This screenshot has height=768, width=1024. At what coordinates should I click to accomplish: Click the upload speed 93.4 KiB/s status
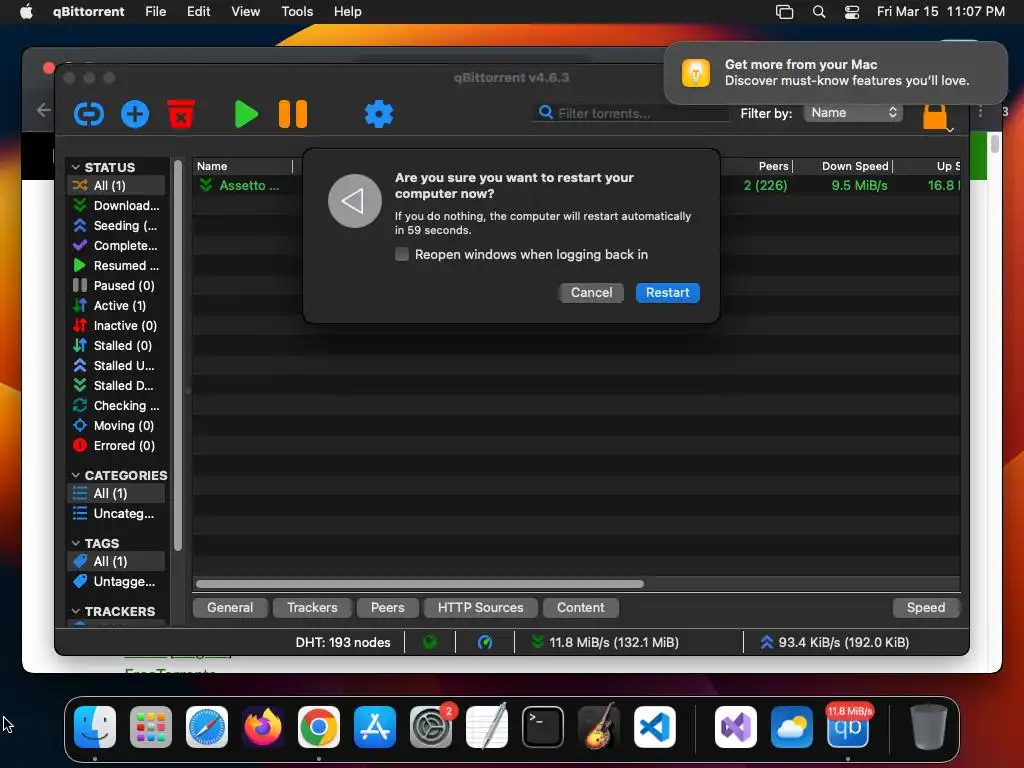click(835, 643)
